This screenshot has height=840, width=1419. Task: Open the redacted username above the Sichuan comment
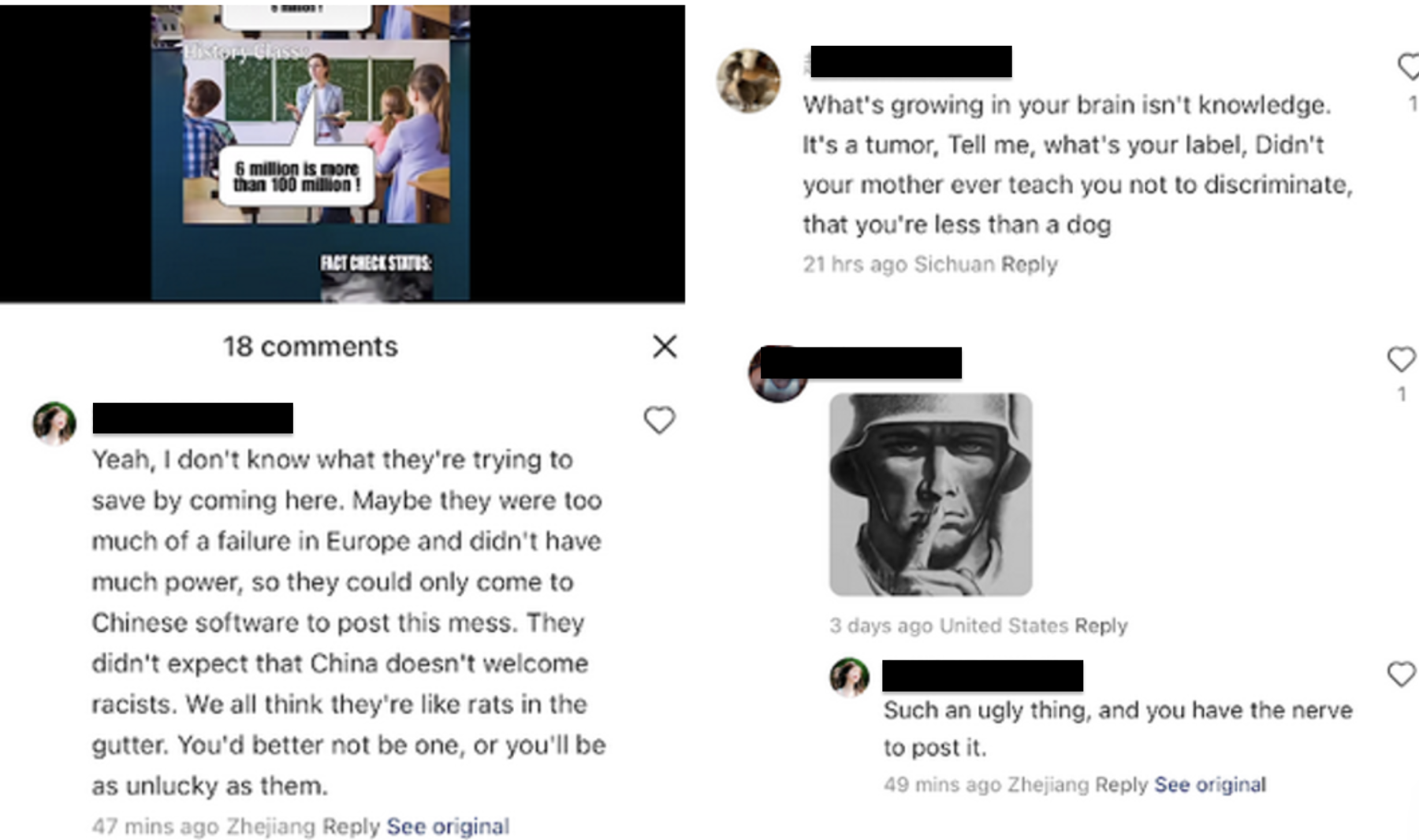pyautogui.click(x=911, y=61)
